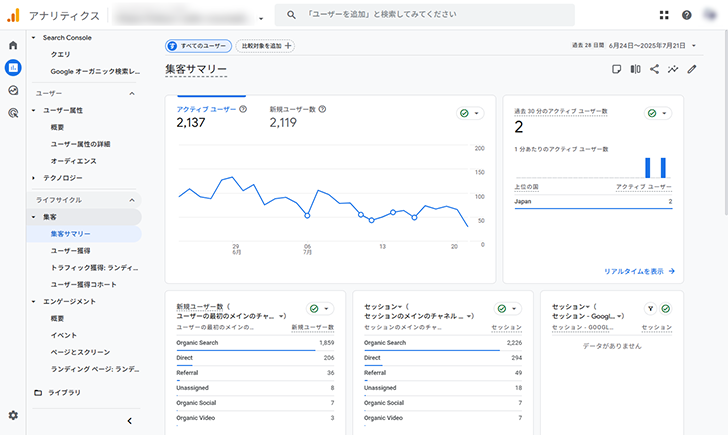728x435 pixels.
Task: Collapse the Search Console tree item
Action: pos(33,38)
